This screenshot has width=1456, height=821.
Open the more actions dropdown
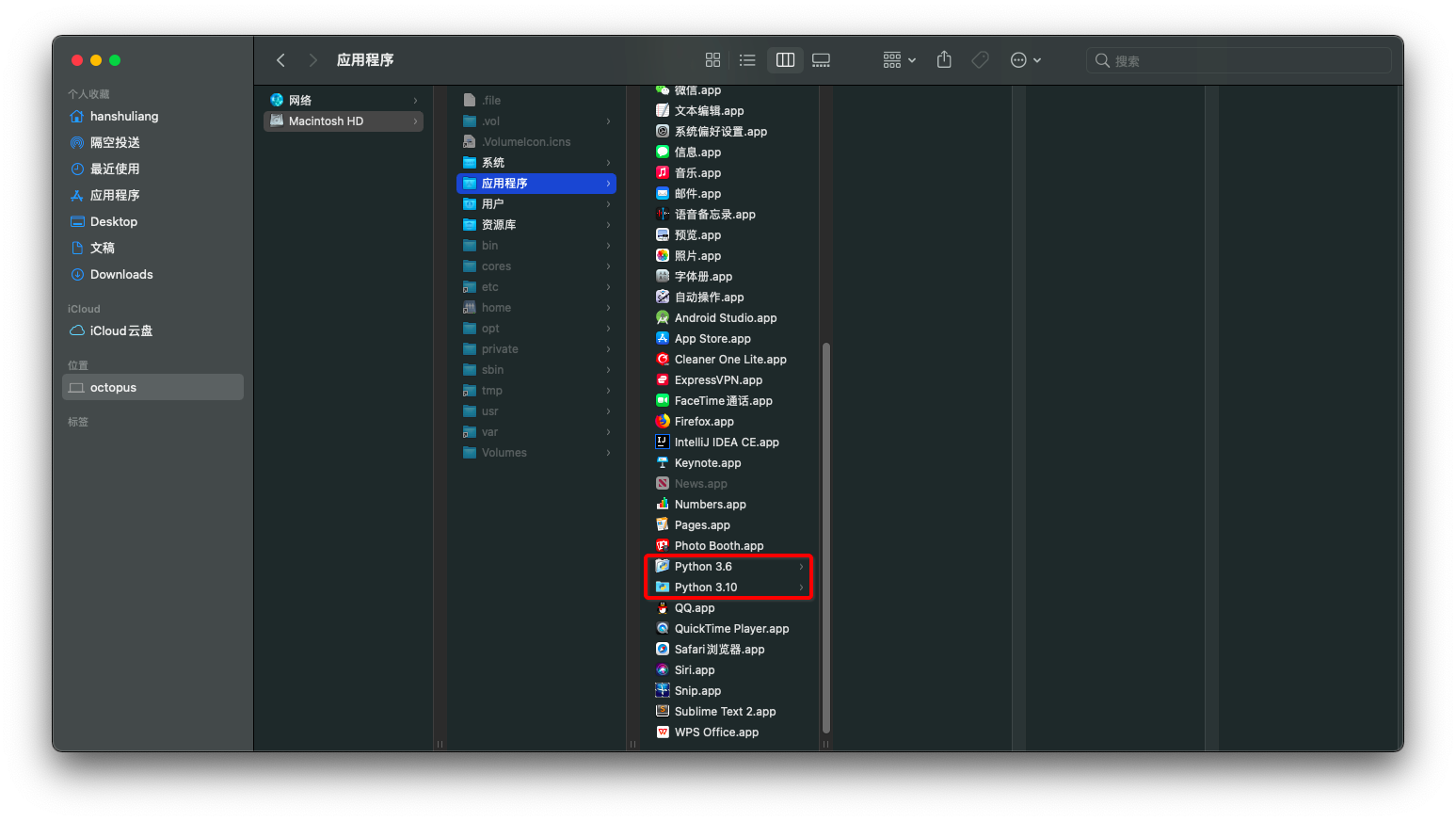point(1025,60)
